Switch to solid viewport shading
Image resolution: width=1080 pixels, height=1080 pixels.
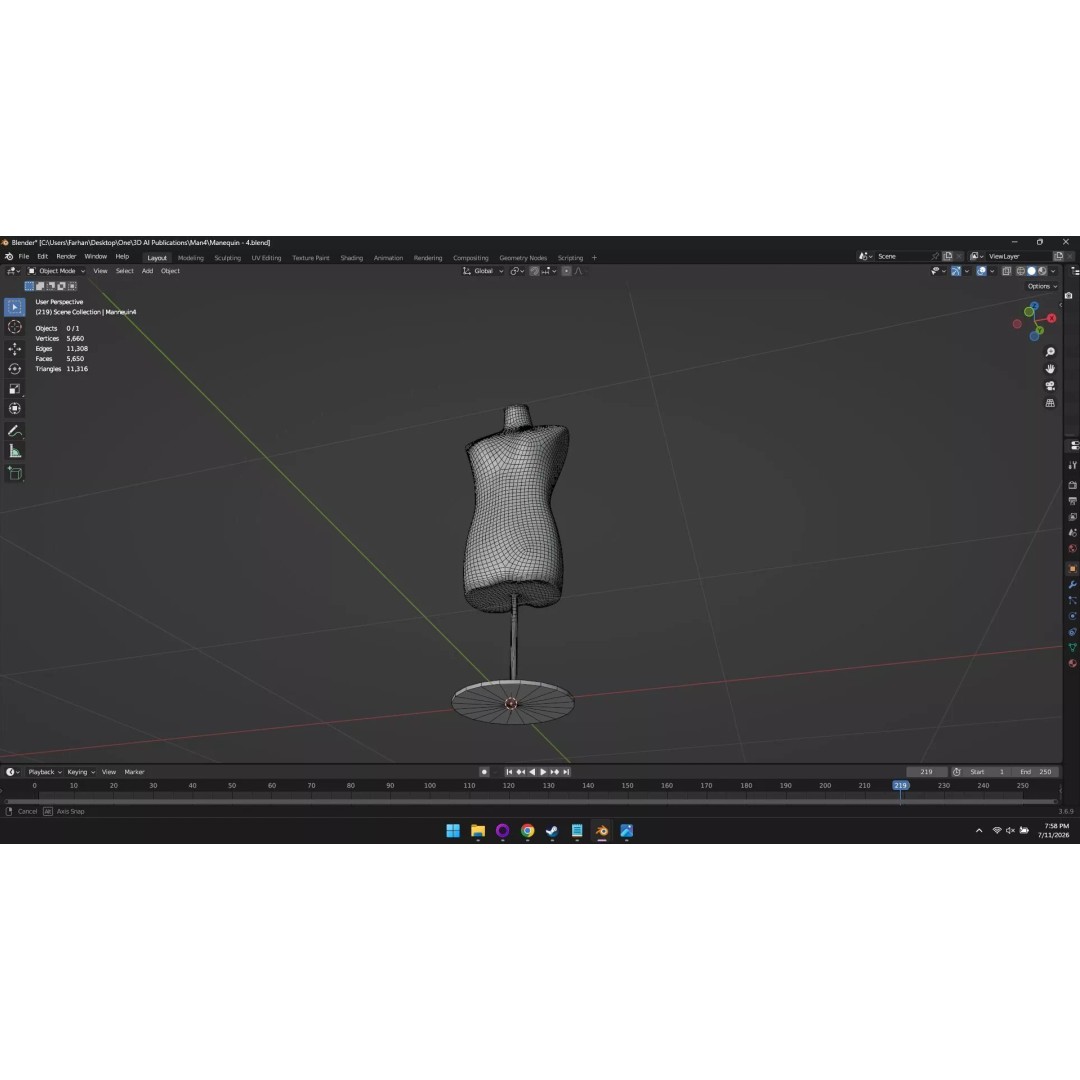1032,271
